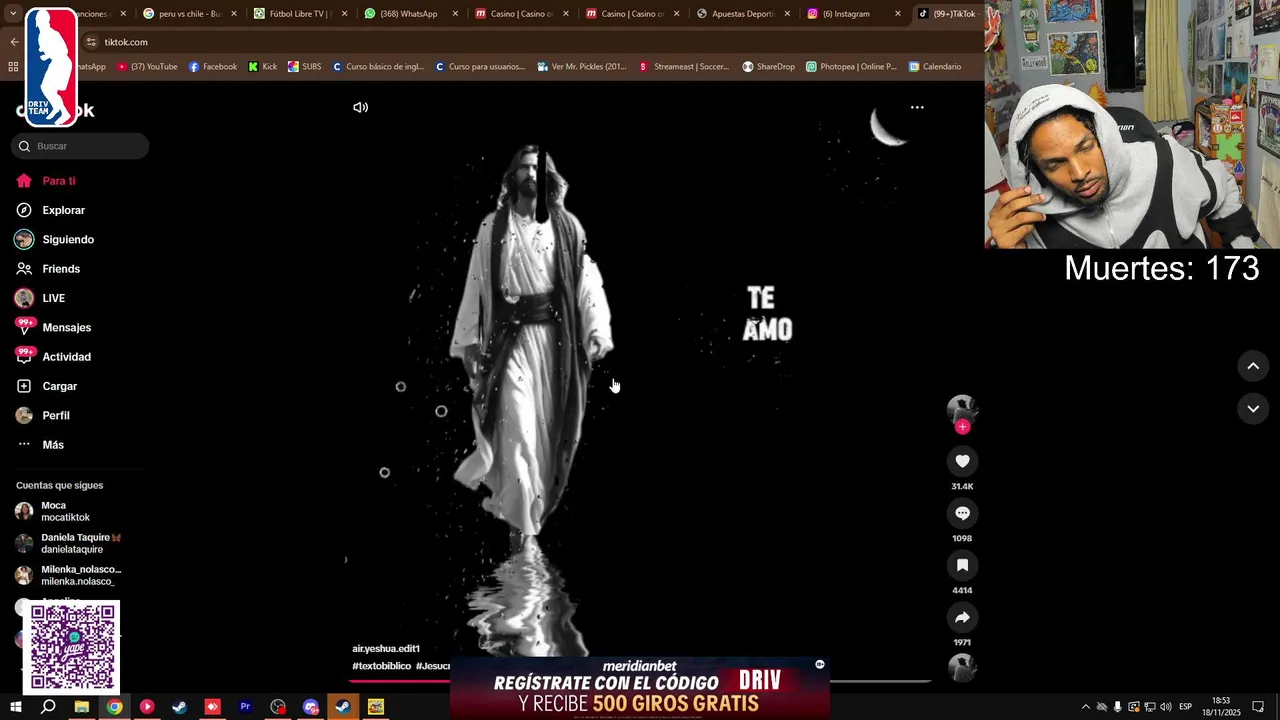Bookmark the video with 4414 saves
This screenshot has height=720, width=1280.
click(962, 565)
